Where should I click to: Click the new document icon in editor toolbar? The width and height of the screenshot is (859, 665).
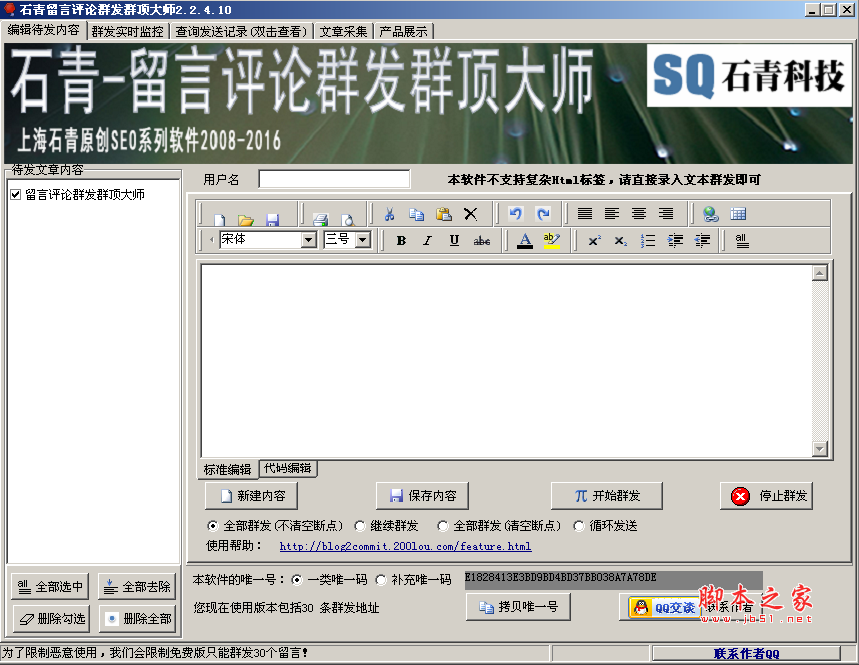point(220,220)
